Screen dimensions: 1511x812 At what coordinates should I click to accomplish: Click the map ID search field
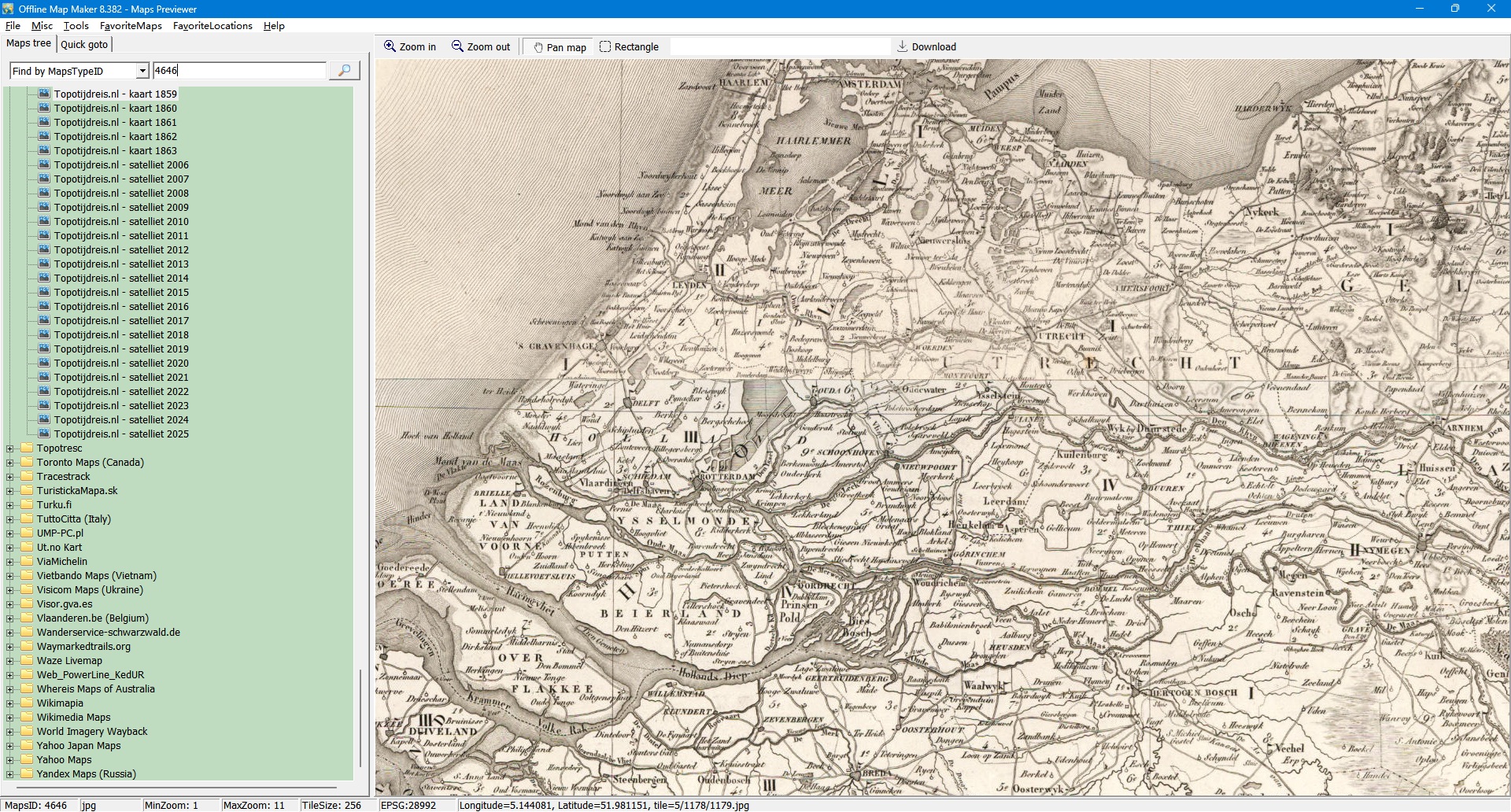[239, 71]
